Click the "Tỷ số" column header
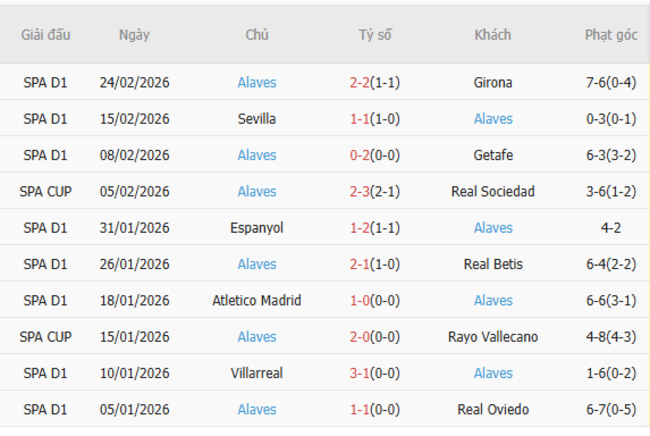 point(375,34)
